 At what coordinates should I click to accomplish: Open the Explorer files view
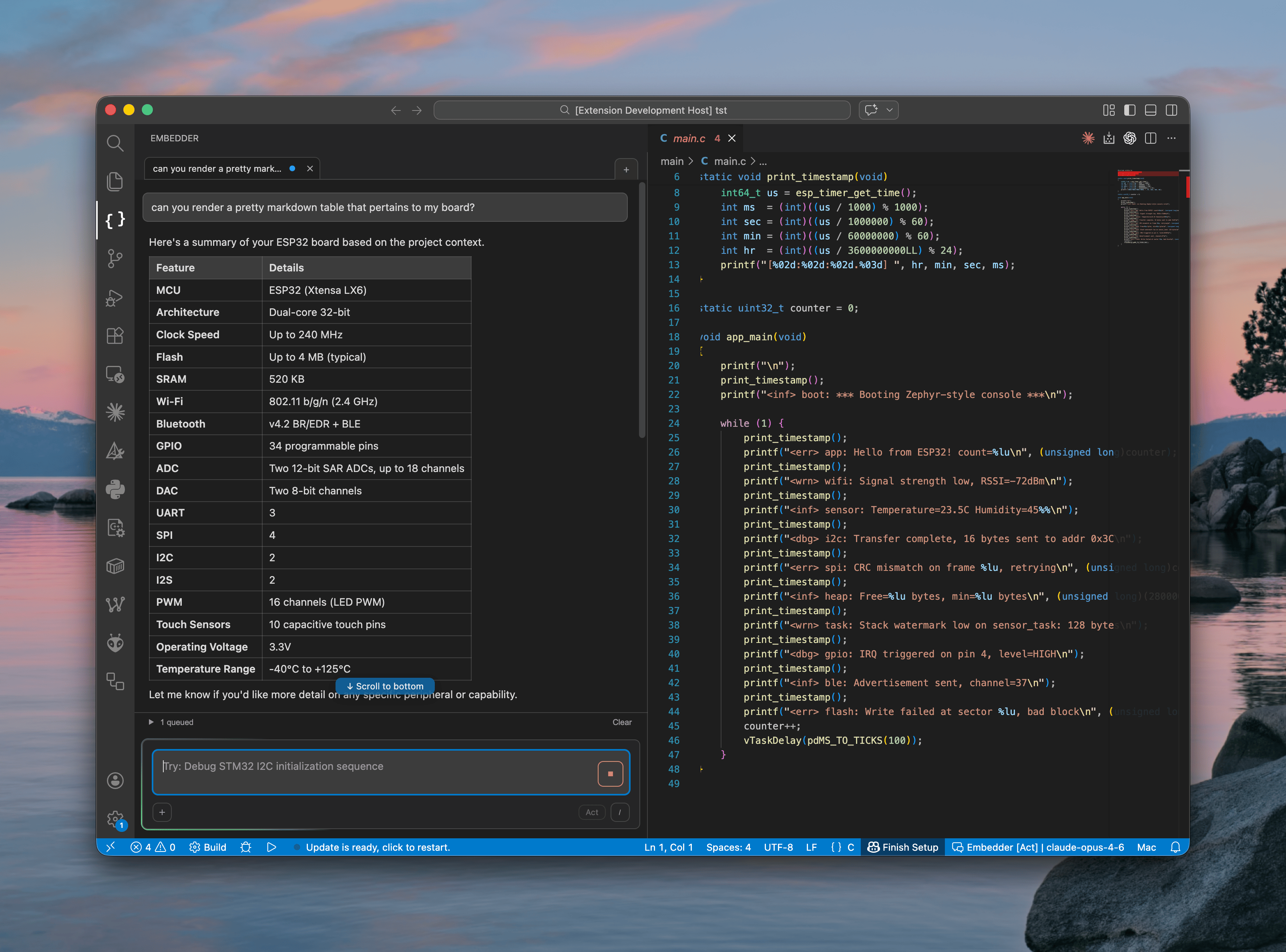point(115,181)
